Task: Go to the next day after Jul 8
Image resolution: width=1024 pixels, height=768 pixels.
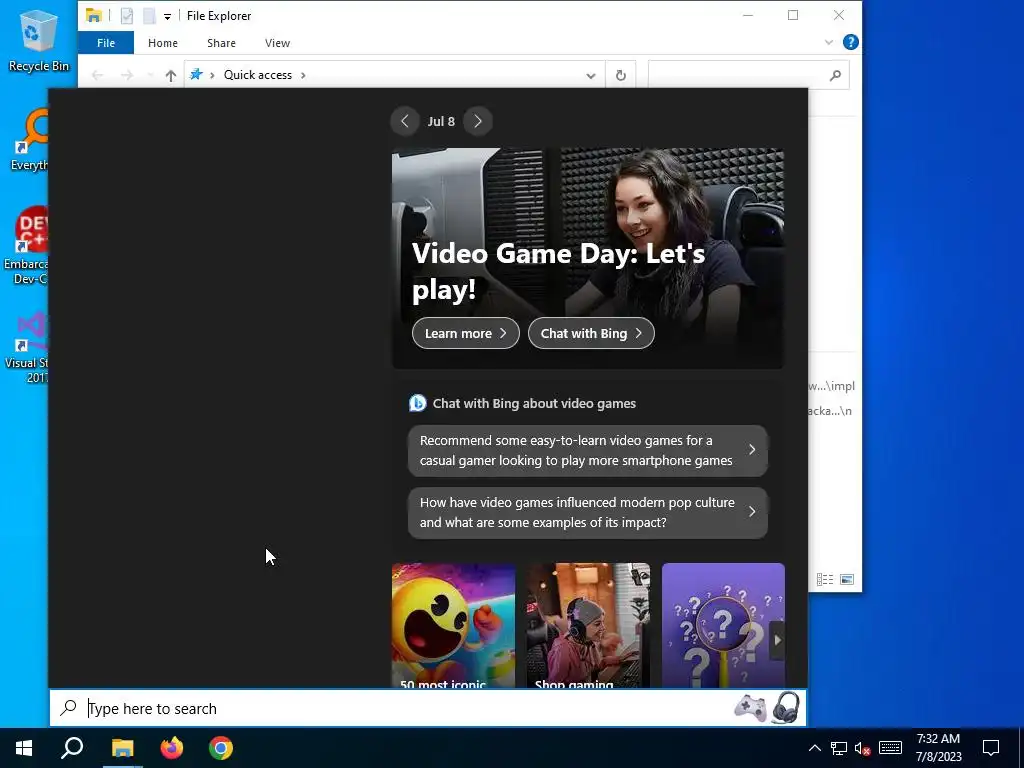Action: tap(478, 121)
